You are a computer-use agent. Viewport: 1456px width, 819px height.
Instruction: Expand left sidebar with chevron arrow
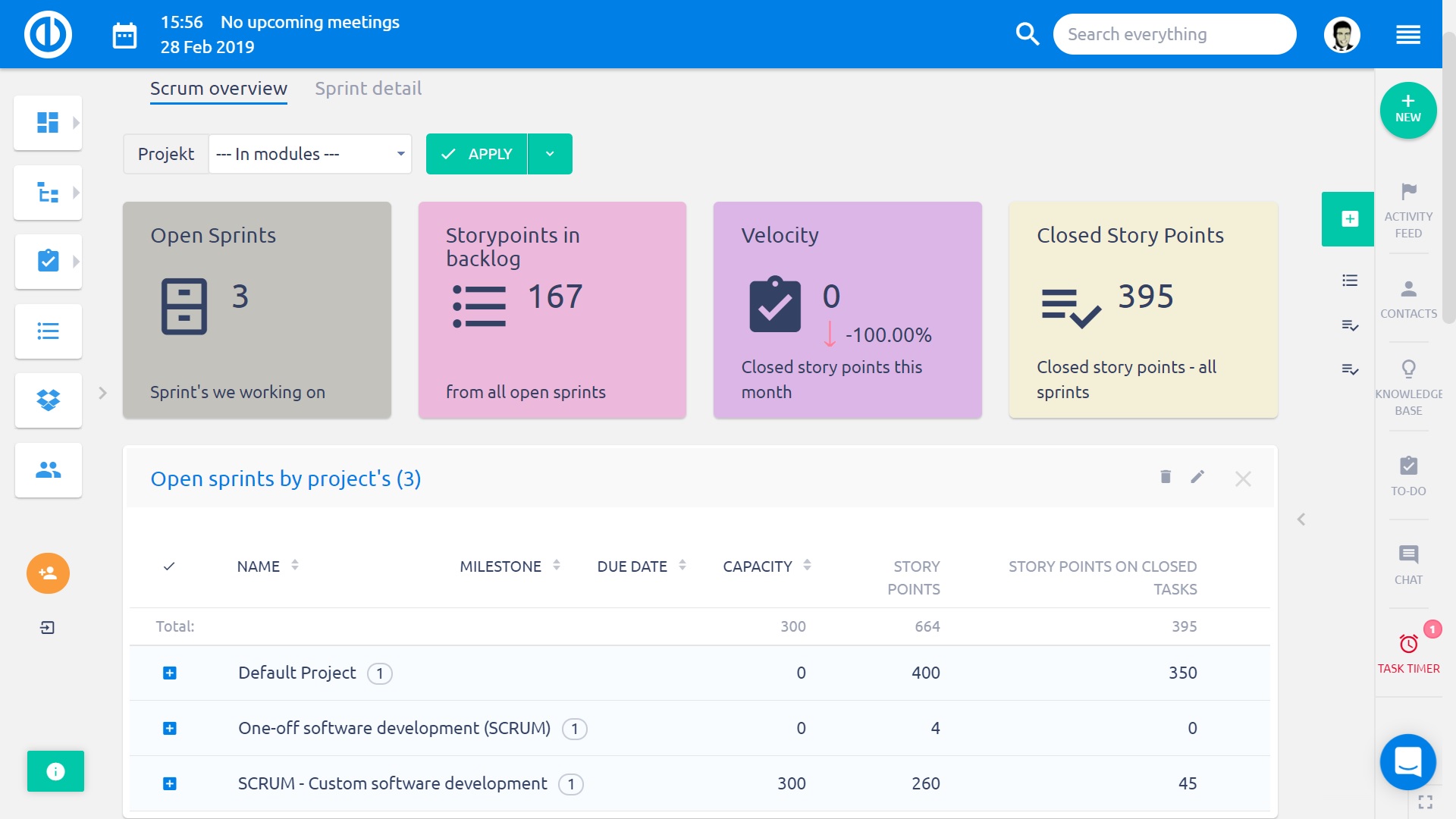point(102,393)
